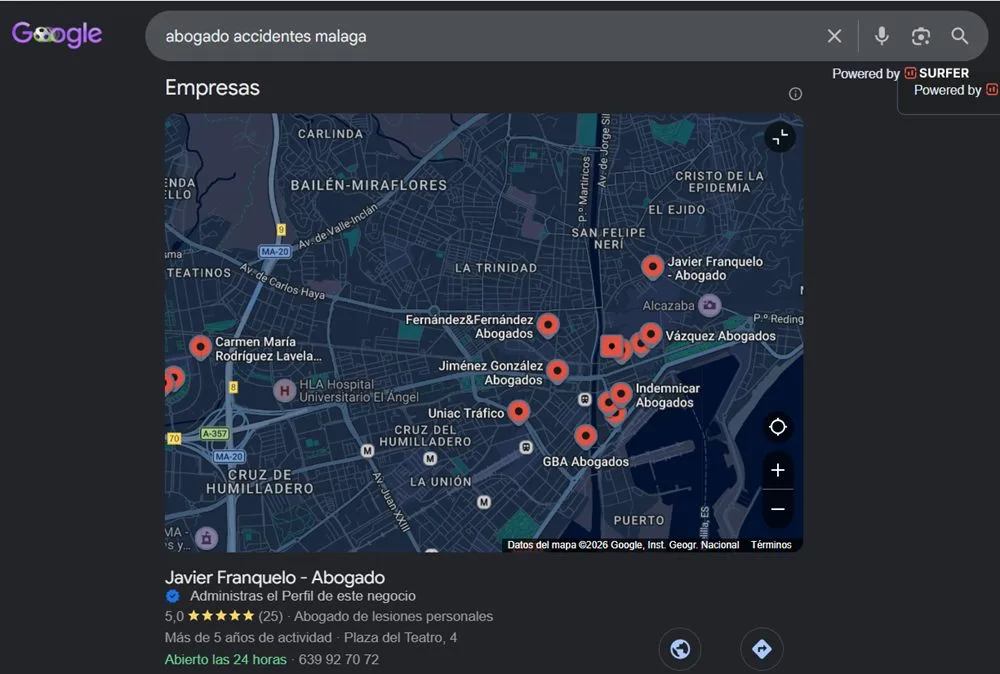Zoom in the map with plus button

click(777, 471)
